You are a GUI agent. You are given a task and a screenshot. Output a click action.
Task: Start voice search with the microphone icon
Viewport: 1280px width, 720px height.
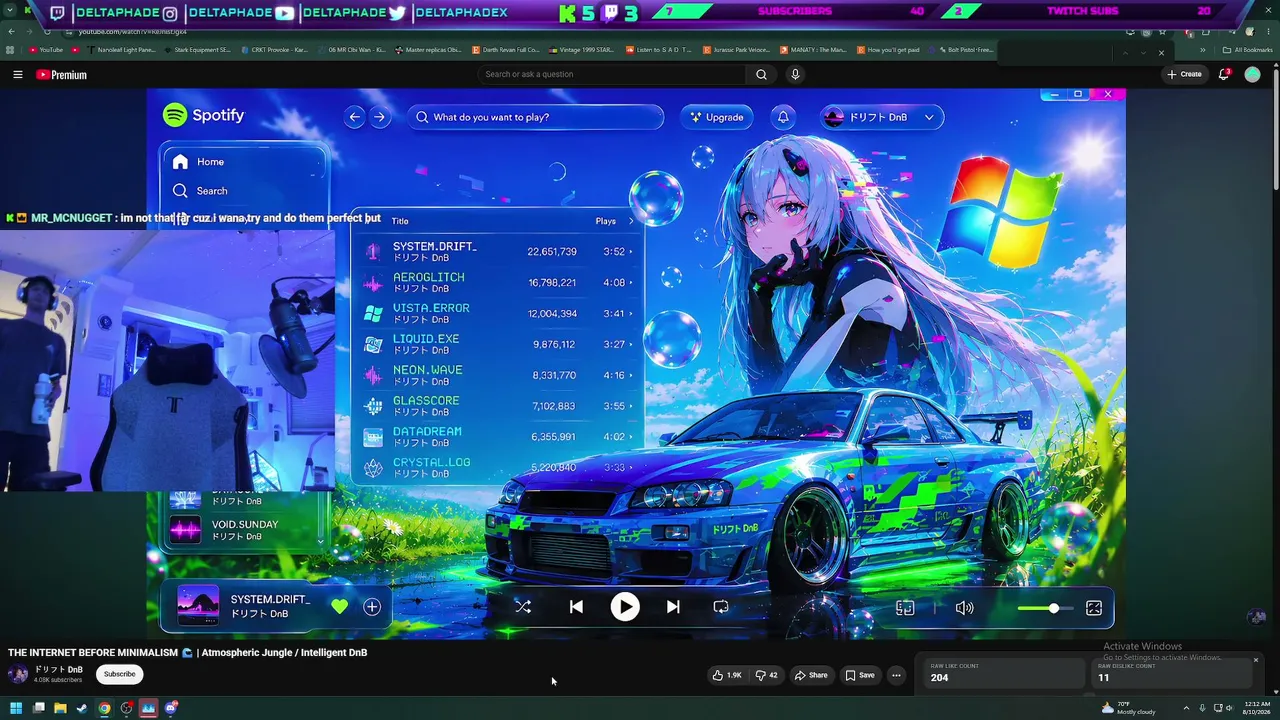[795, 74]
